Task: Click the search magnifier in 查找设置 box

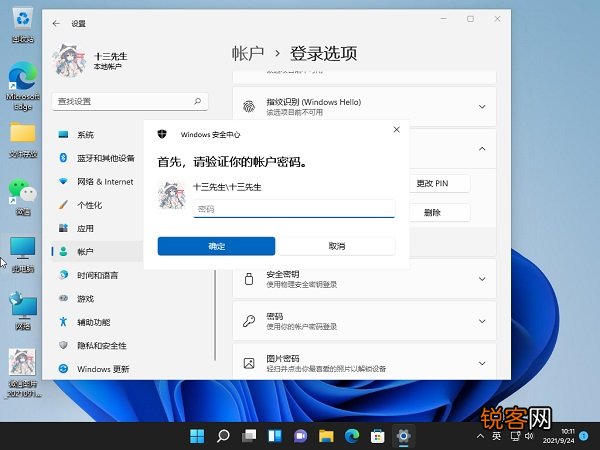Action: pos(197,101)
